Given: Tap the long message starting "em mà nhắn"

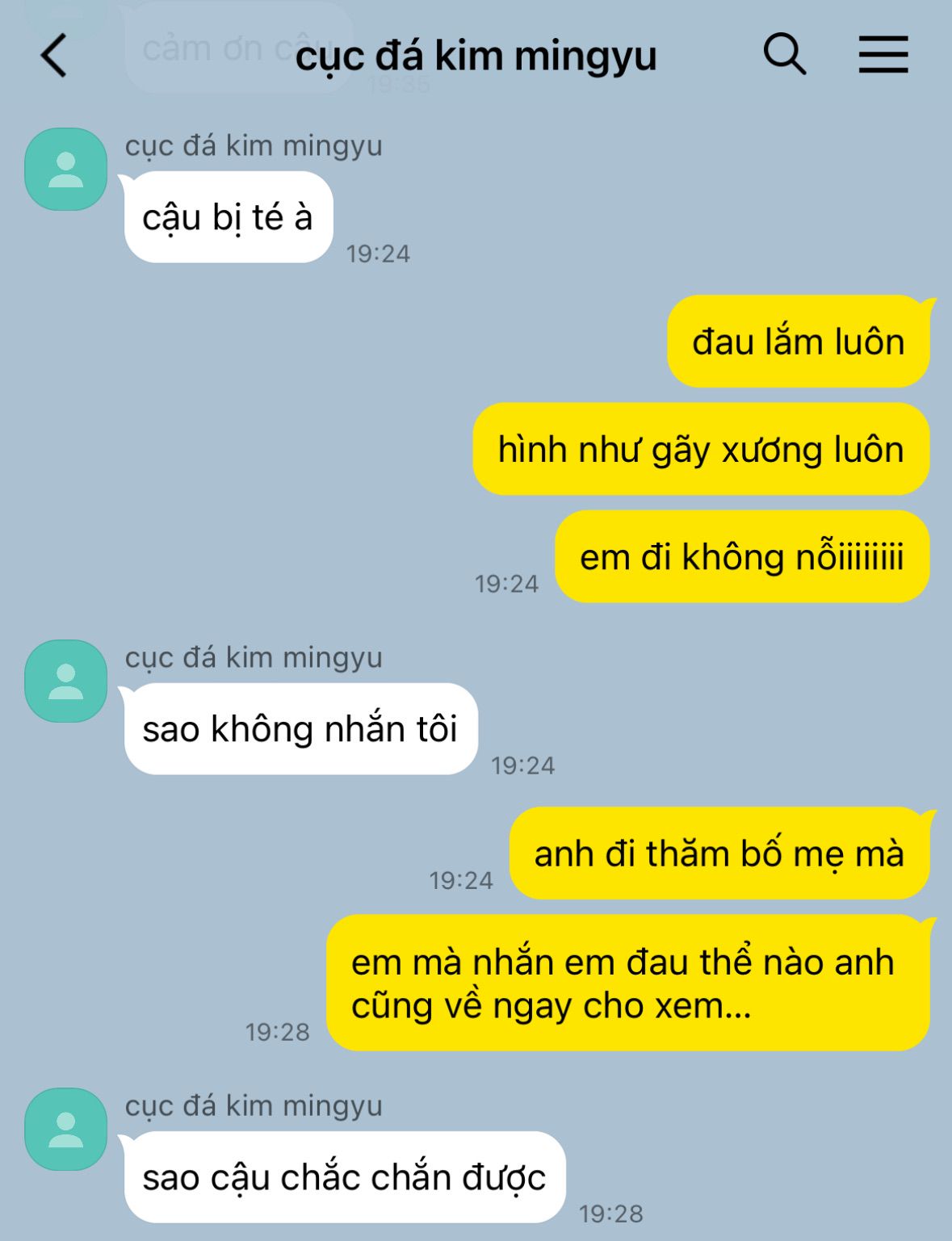Looking at the screenshot, I should [628, 983].
